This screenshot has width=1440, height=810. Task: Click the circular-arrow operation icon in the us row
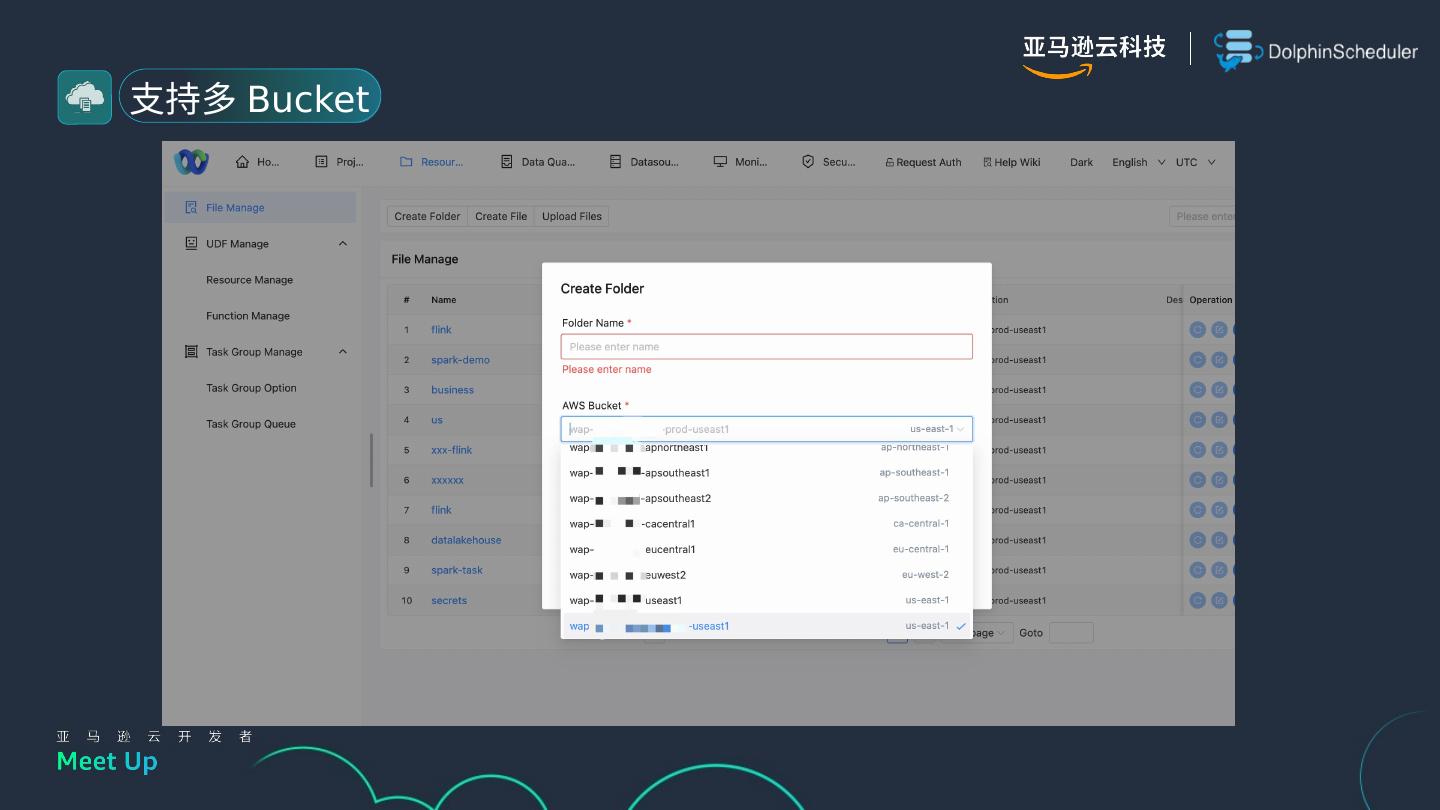(x=1197, y=420)
